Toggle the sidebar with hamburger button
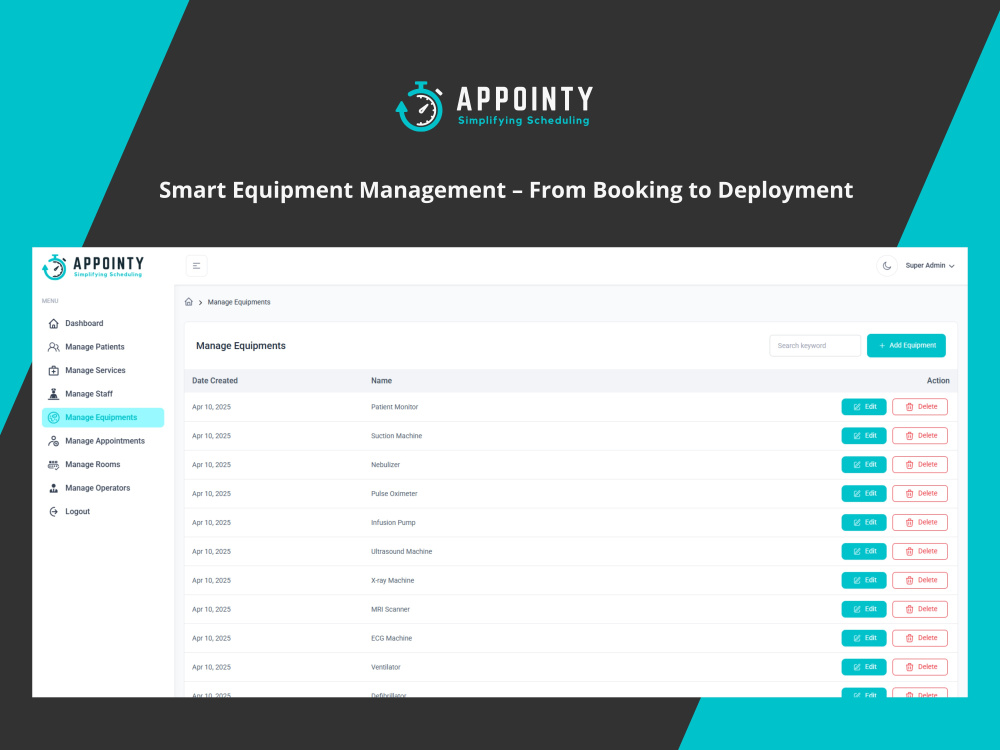1000x750 pixels. 196,266
